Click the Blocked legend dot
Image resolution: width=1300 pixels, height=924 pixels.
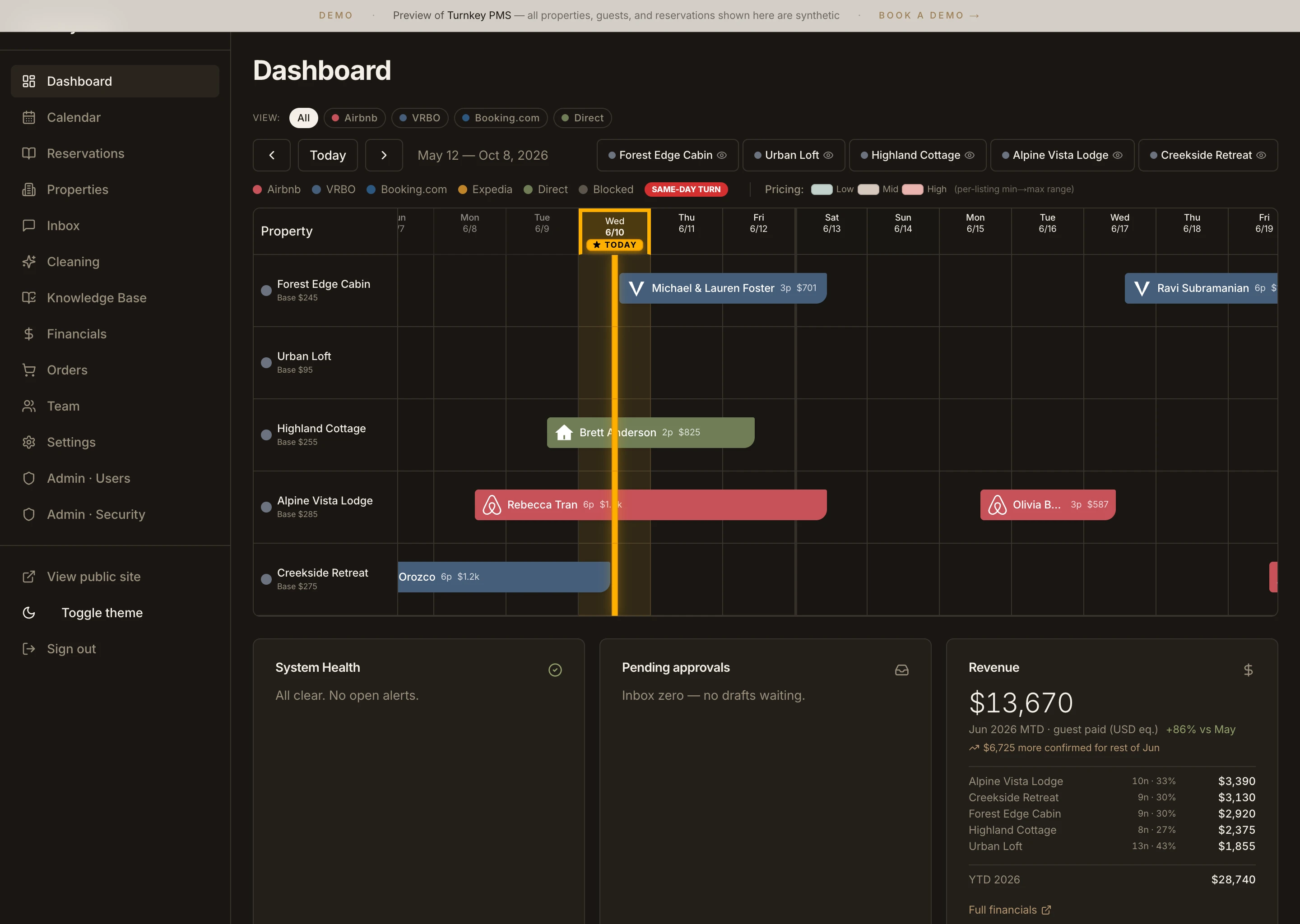[583, 189]
